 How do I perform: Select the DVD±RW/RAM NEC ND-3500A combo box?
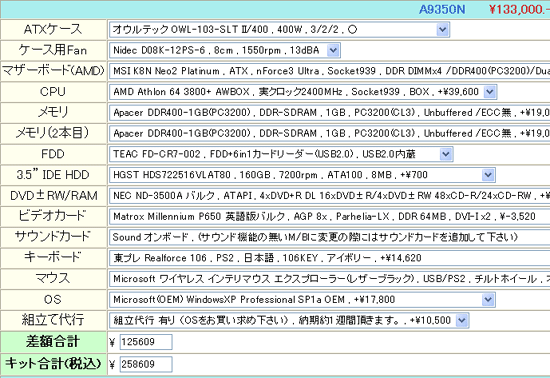coord(329,196)
